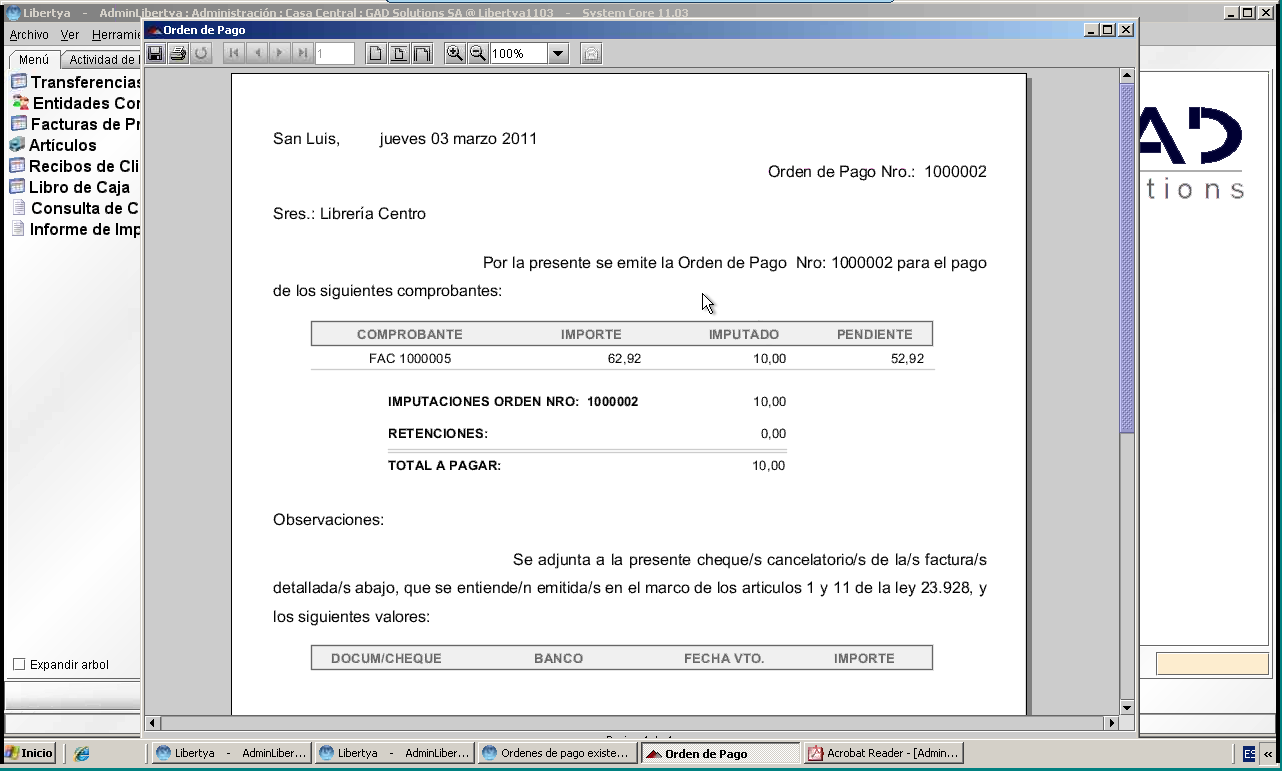This screenshot has height=771, width=1282.
Task: Click the ES language indicator in tray
Action: coord(1250,754)
